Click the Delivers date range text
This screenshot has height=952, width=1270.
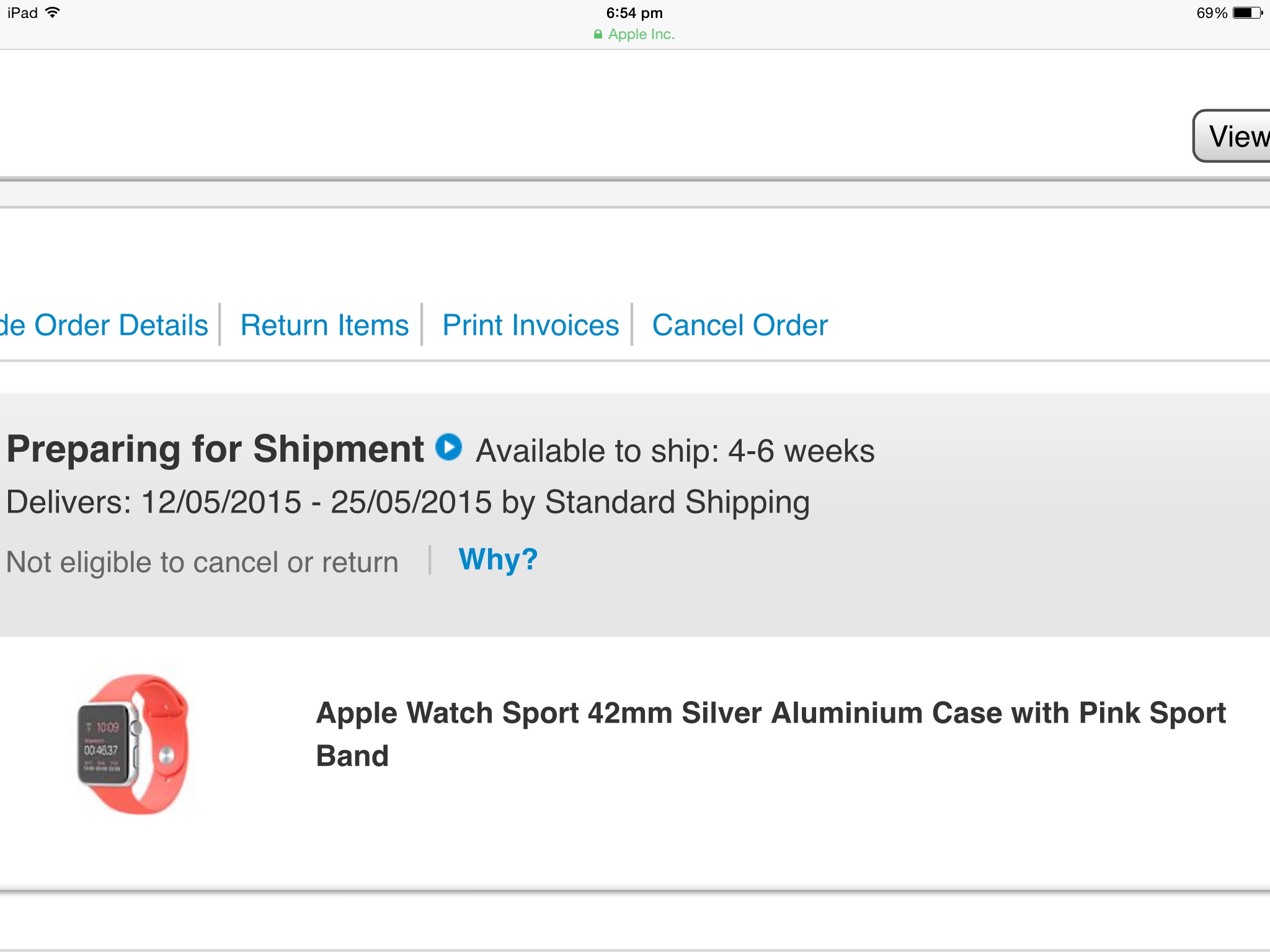coord(408,503)
